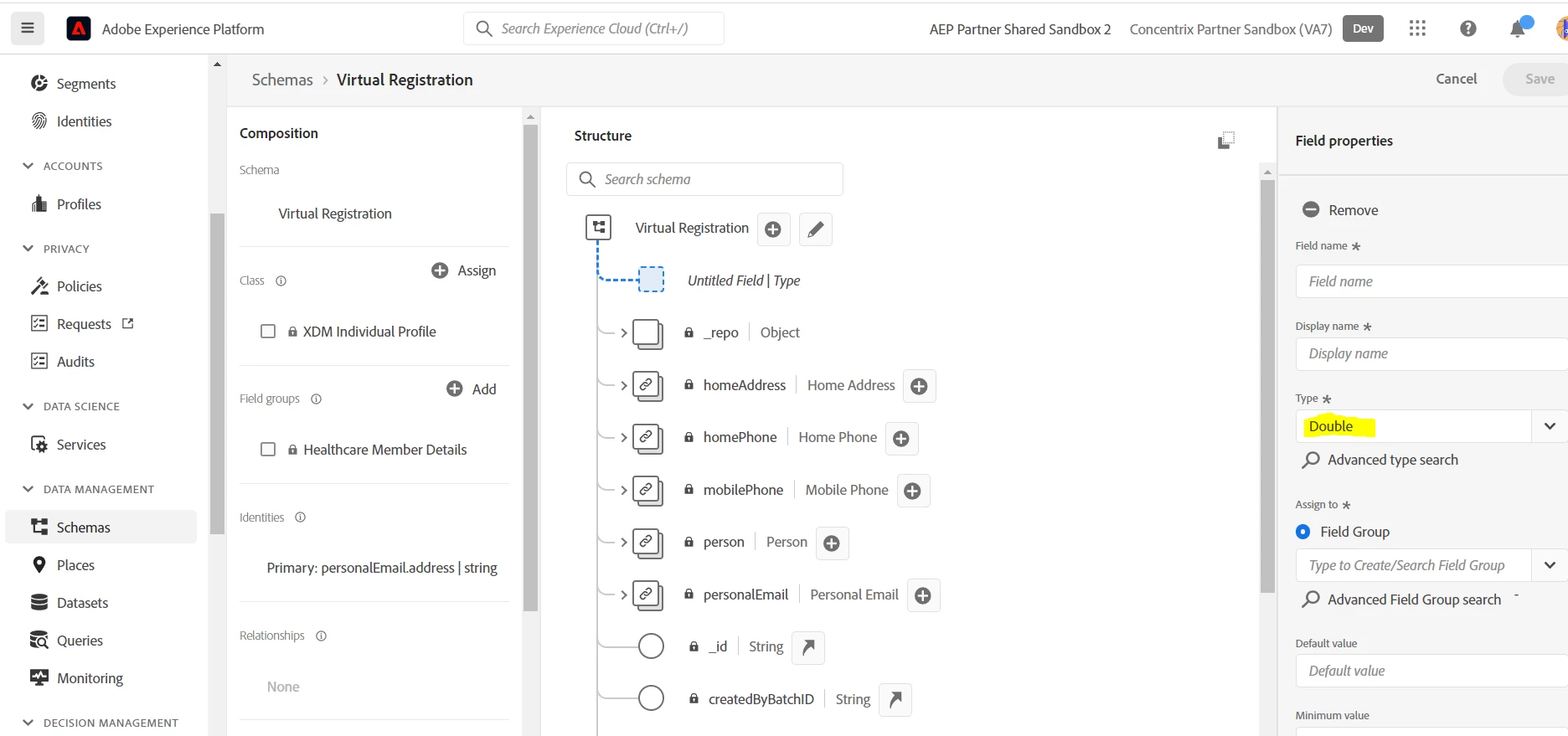Click Assign next to Class
This screenshot has height=736, width=1568.
(464, 270)
